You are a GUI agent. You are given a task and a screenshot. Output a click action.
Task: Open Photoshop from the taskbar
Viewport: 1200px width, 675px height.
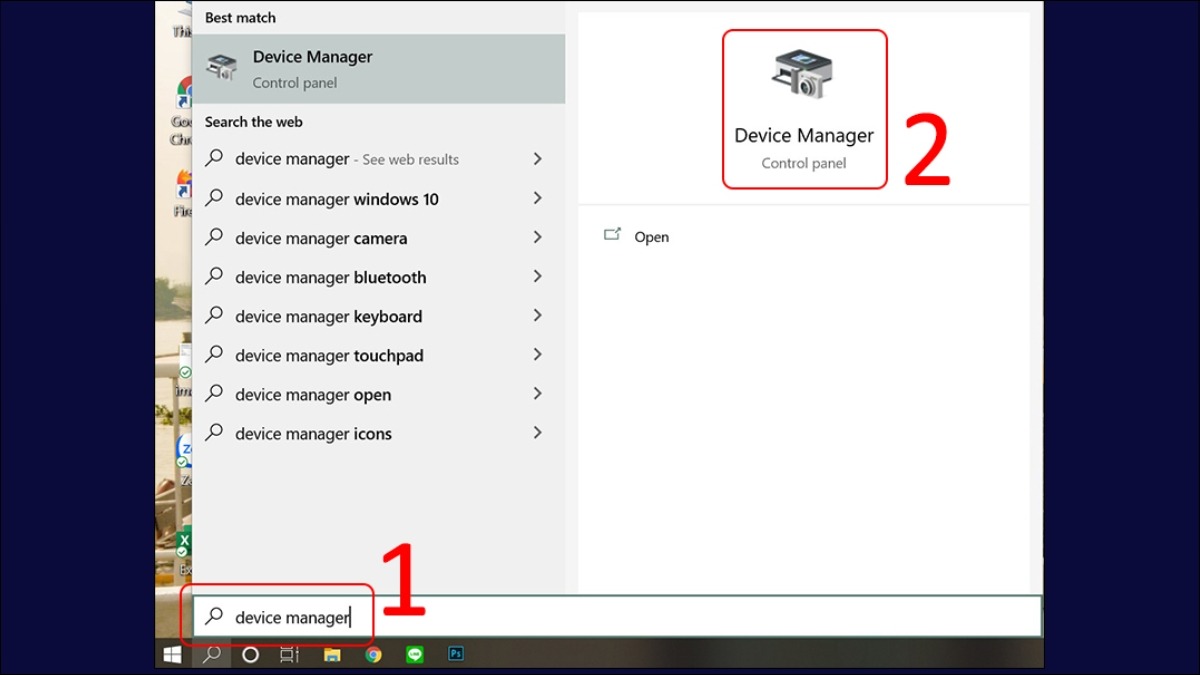click(x=456, y=655)
